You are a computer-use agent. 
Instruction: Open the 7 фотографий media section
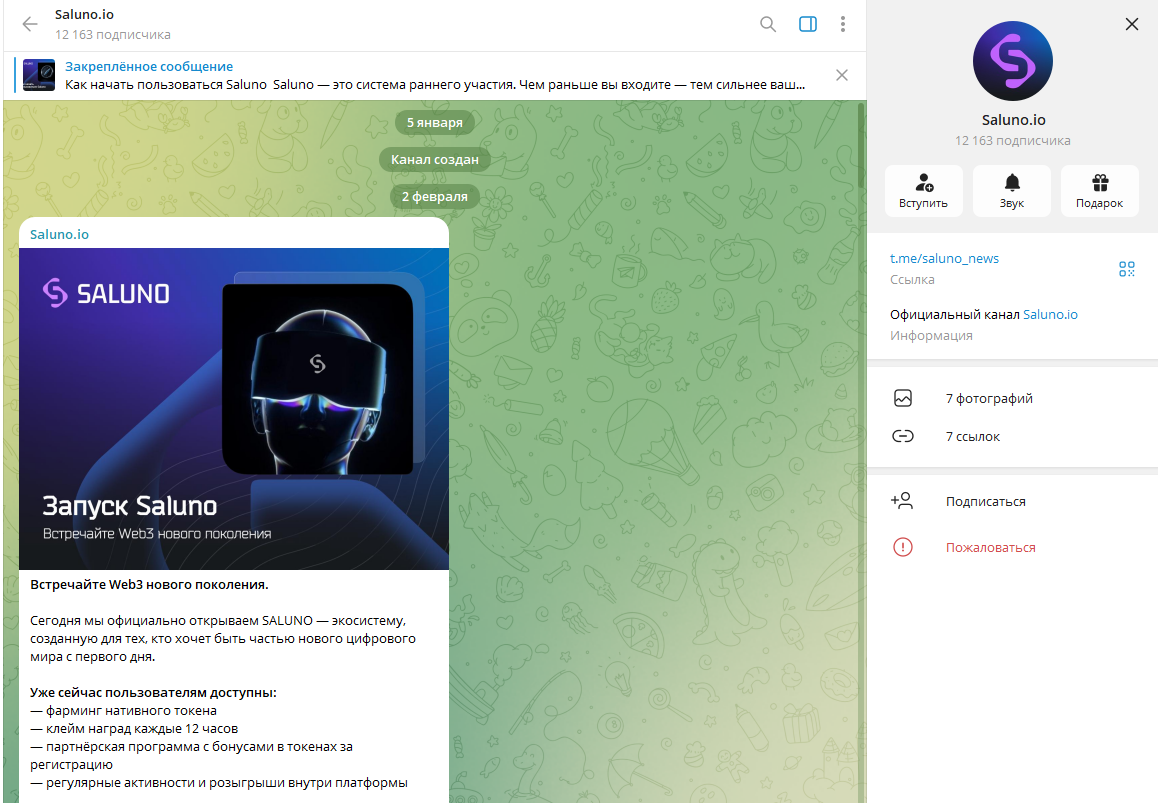[x=1013, y=398]
